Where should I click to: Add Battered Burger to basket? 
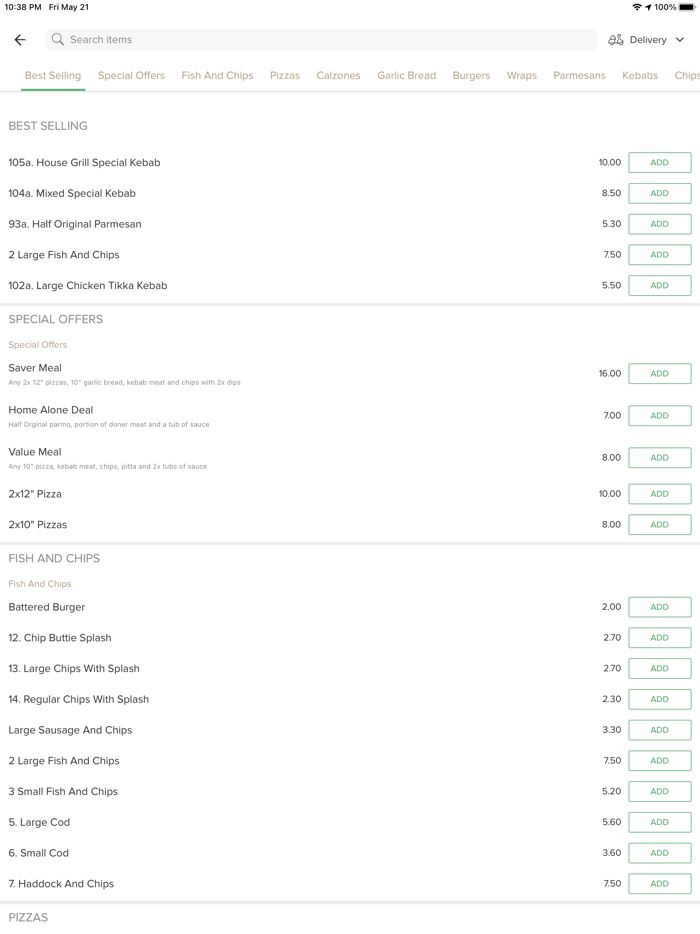tap(659, 607)
